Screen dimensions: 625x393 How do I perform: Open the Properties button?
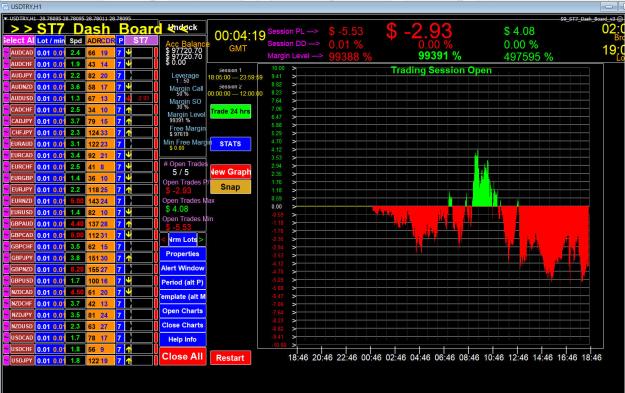pyautogui.click(x=183, y=254)
